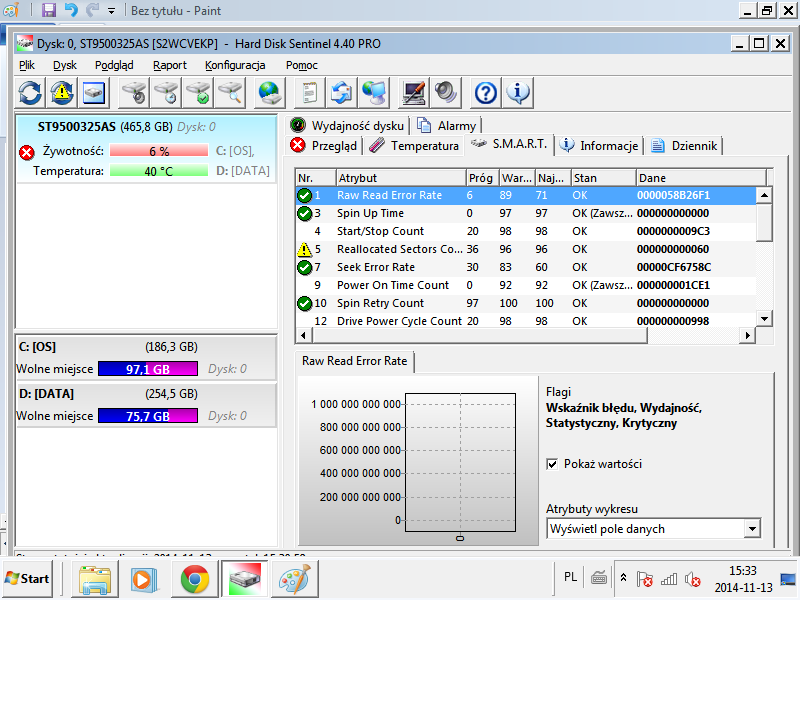Switch to the Przegląd tab
Viewport: 800px width, 719px height.
pyautogui.click(x=324, y=146)
